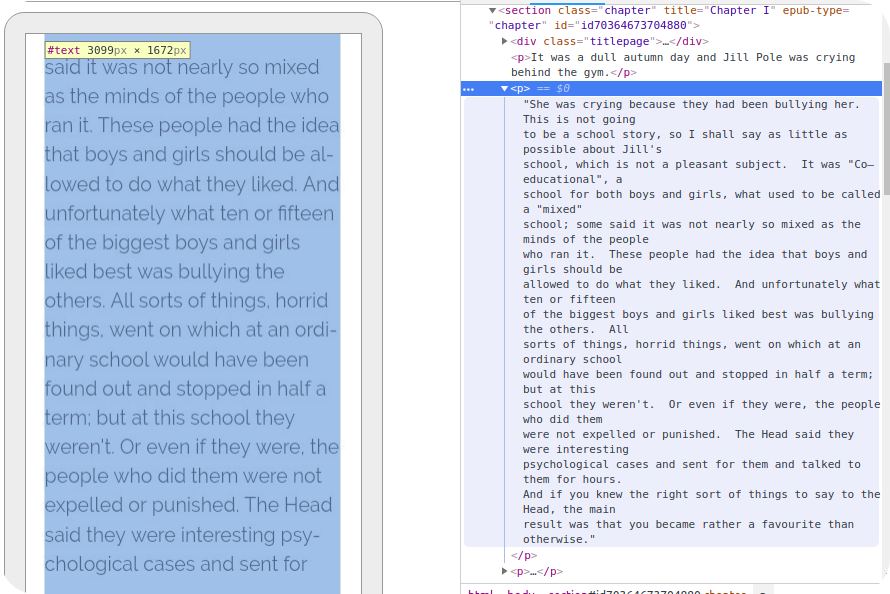Image resolution: width=890 pixels, height=594 pixels.
Task: Click preview line 'expelled or punished. The Head'
Action: 188,505
